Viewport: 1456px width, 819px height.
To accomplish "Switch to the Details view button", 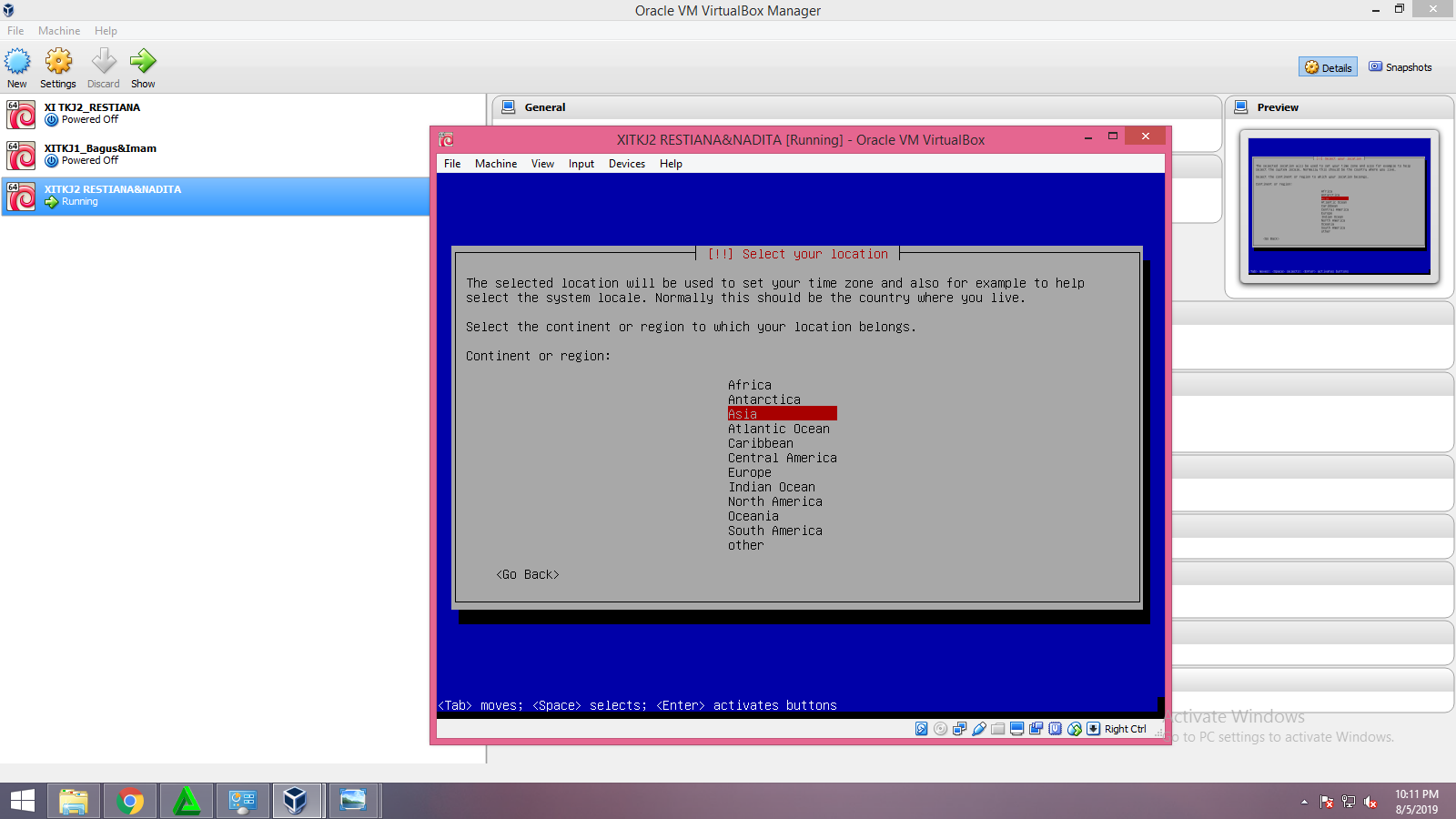I will tap(1329, 67).
